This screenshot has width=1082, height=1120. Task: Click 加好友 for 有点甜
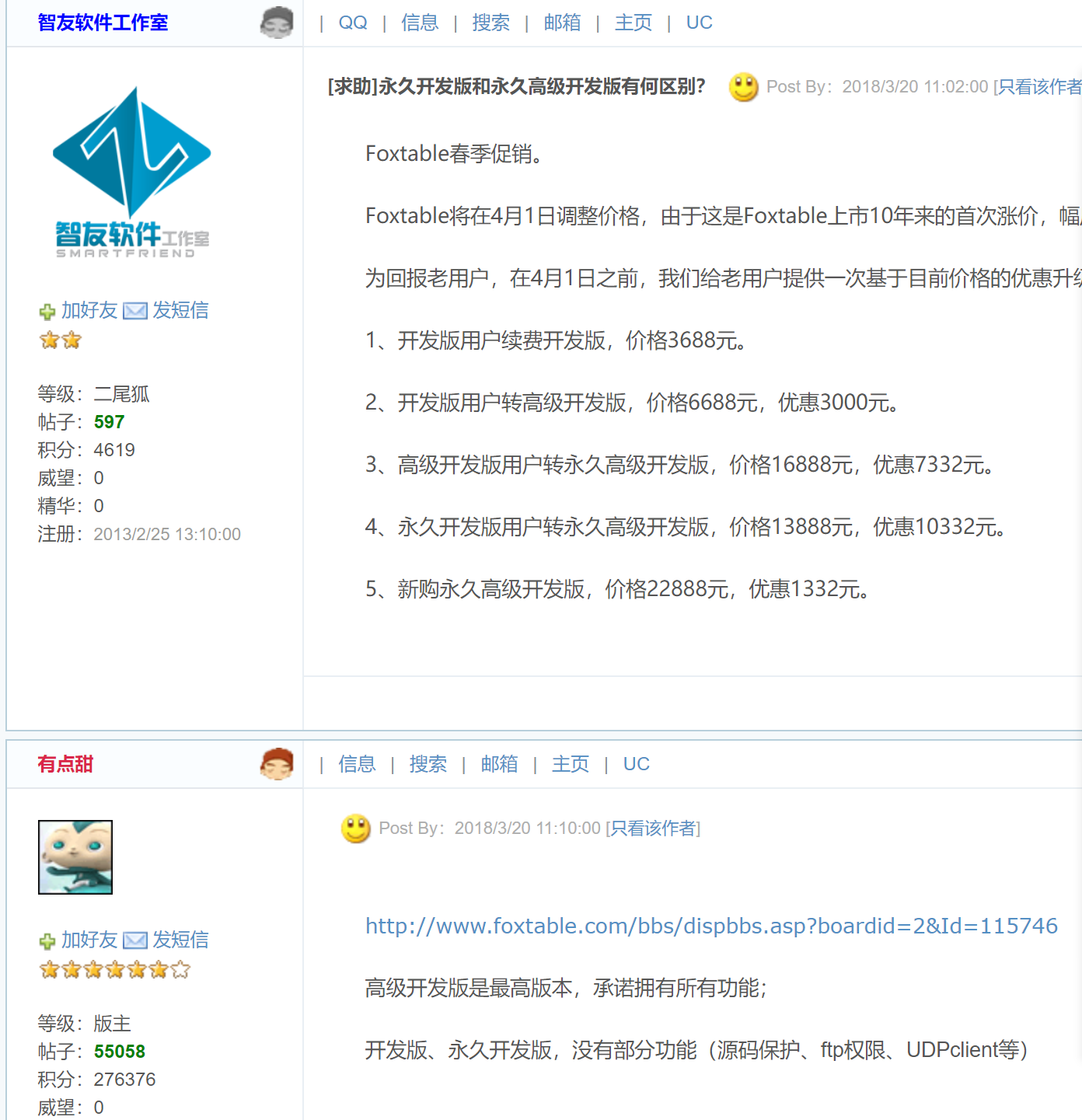pyautogui.click(x=89, y=940)
